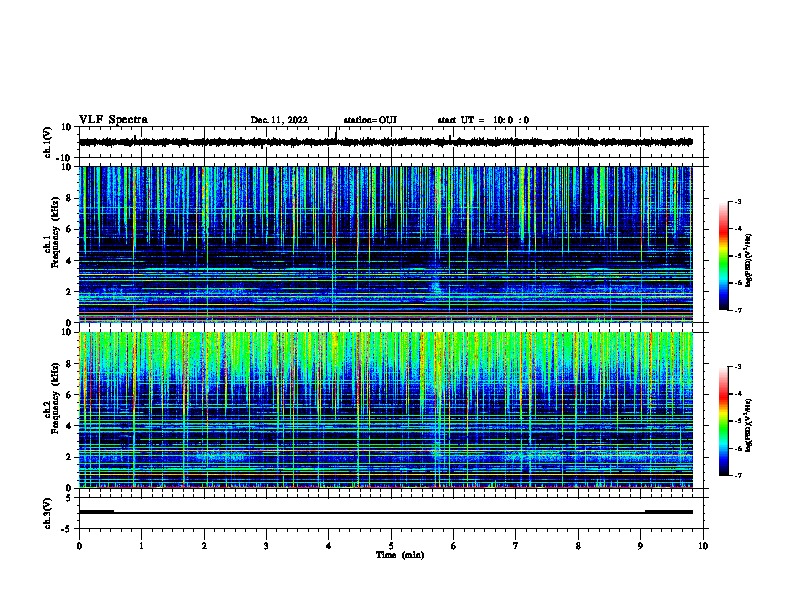The width and height of the screenshot is (792, 612).
Task: Click the thick ch.3 segment near minute 9
Action: tap(669, 512)
